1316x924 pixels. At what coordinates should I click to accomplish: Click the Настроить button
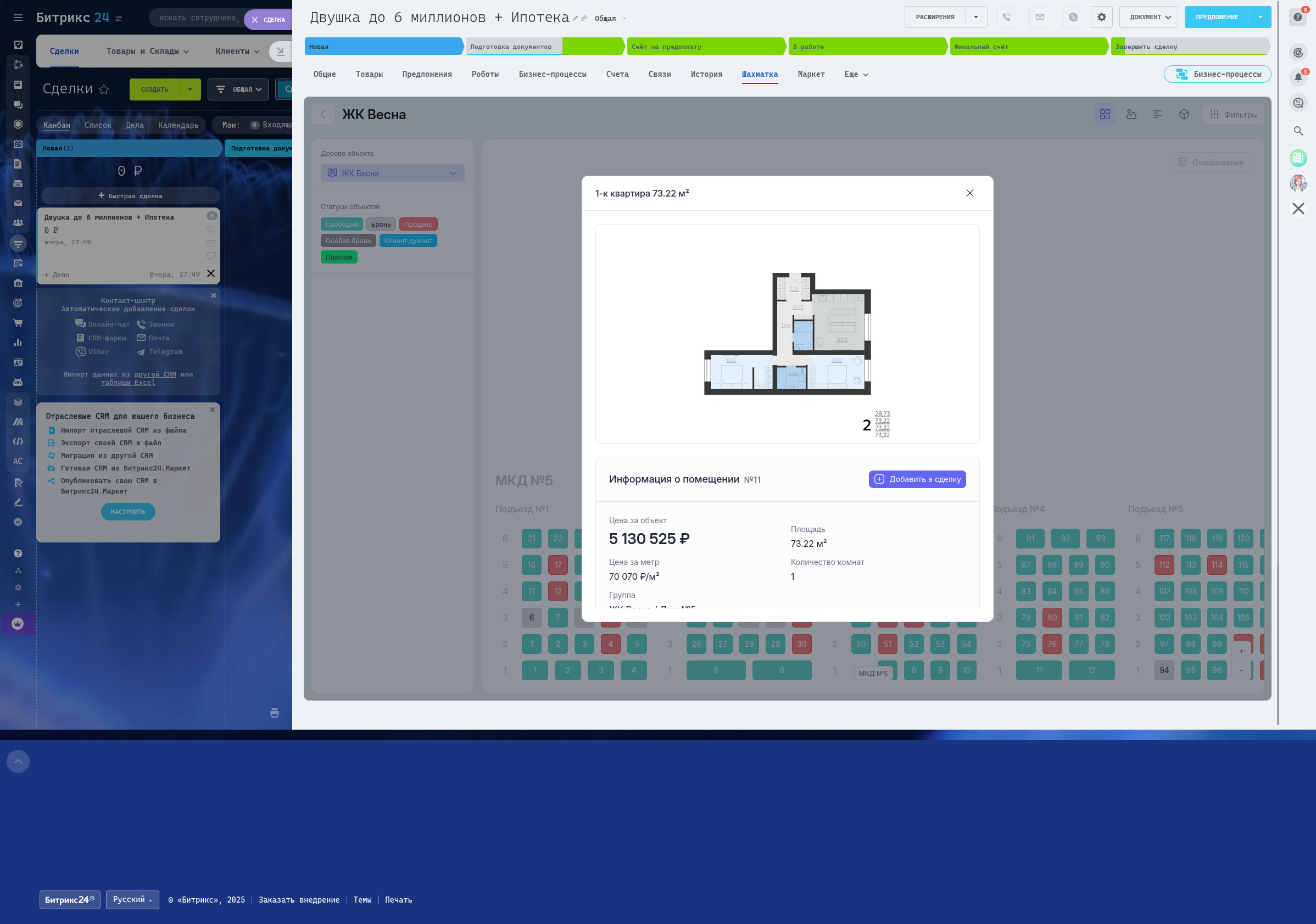(x=128, y=512)
